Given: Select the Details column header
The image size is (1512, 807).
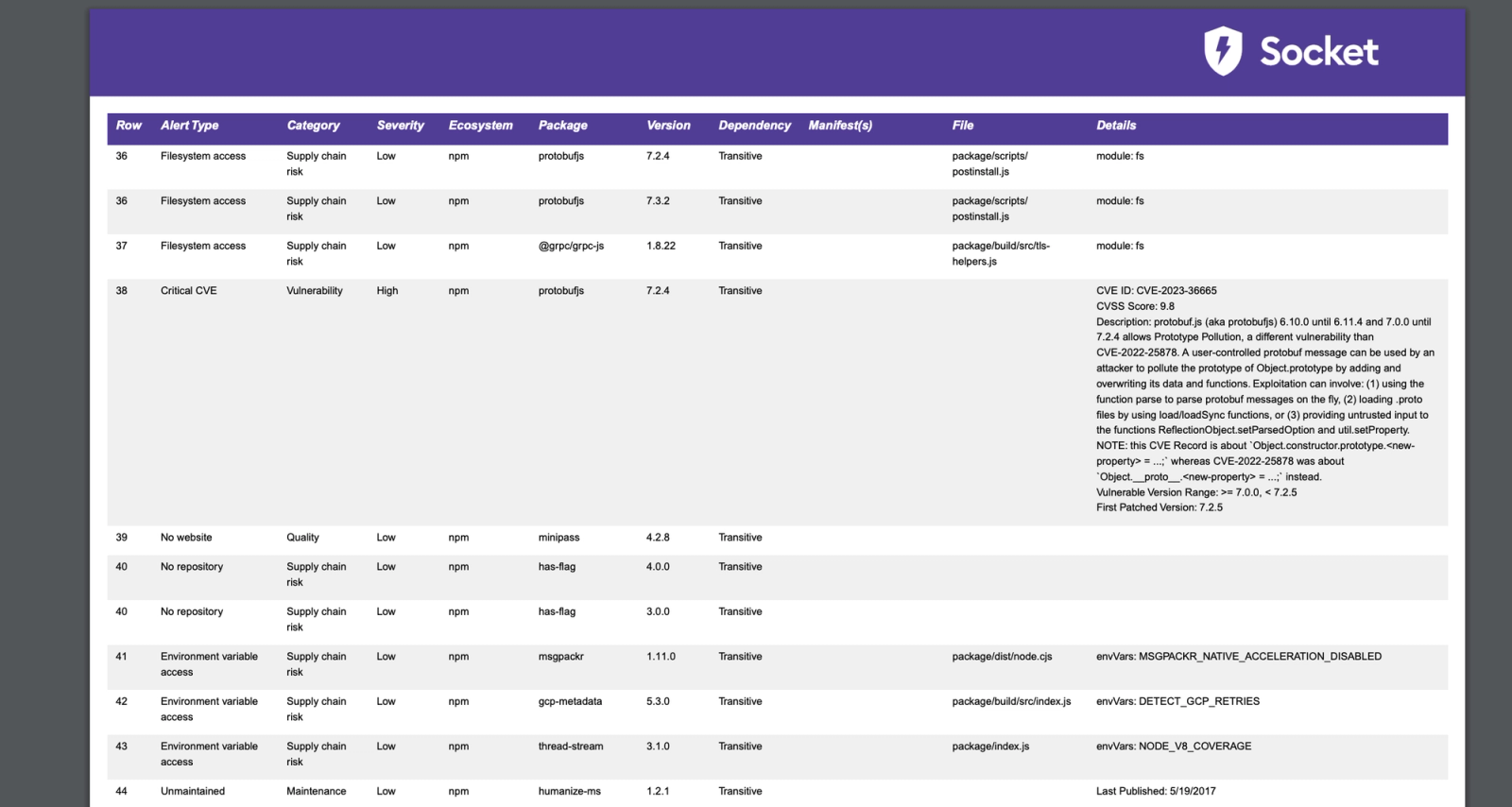Looking at the screenshot, I should (1116, 126).
